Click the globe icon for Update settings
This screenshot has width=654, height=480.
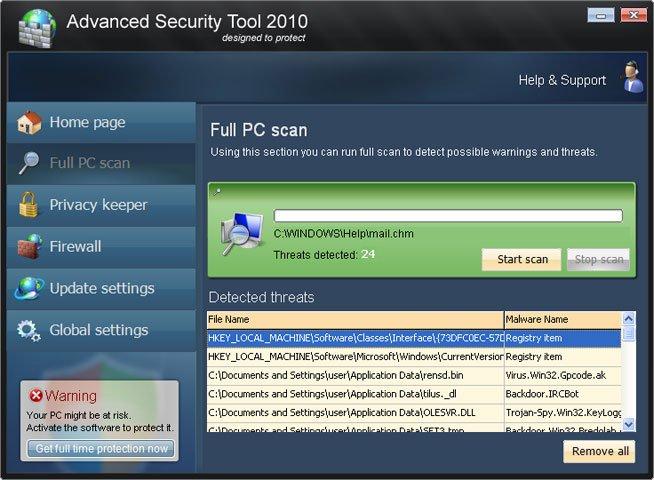click(29, 288)
